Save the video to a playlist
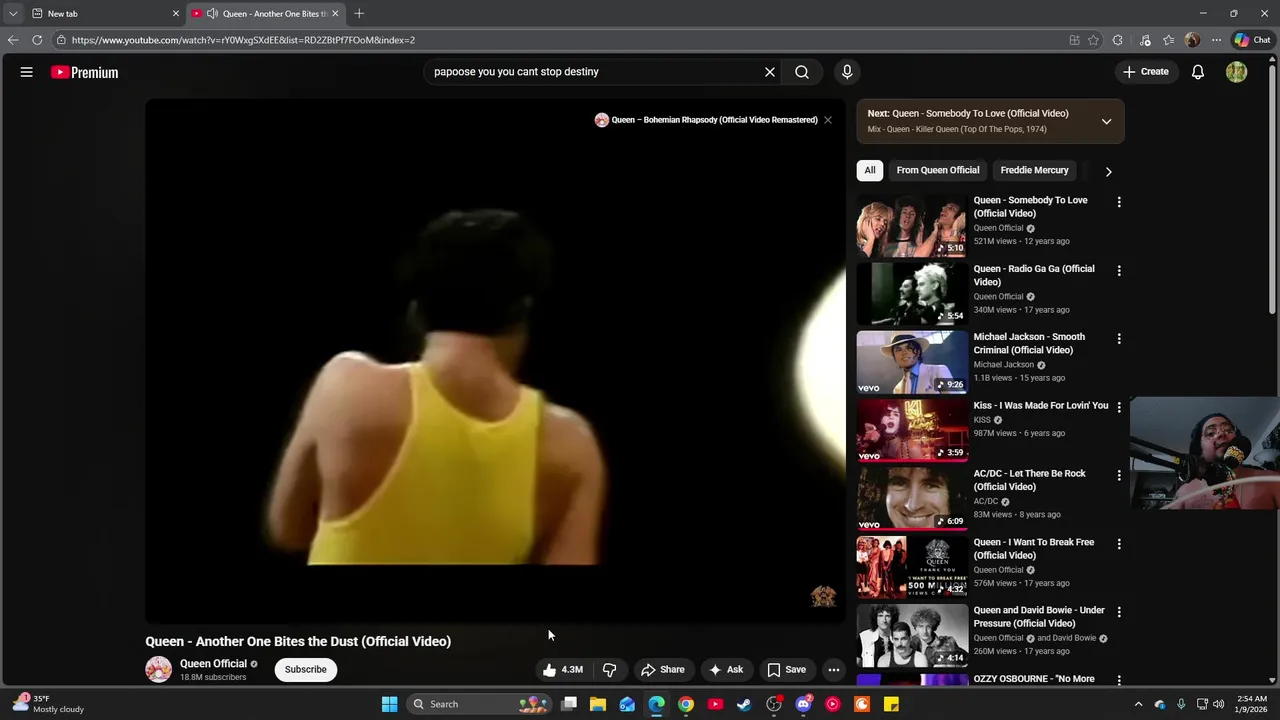This screenshot has height=720, width=1280. tap(787, 670)
